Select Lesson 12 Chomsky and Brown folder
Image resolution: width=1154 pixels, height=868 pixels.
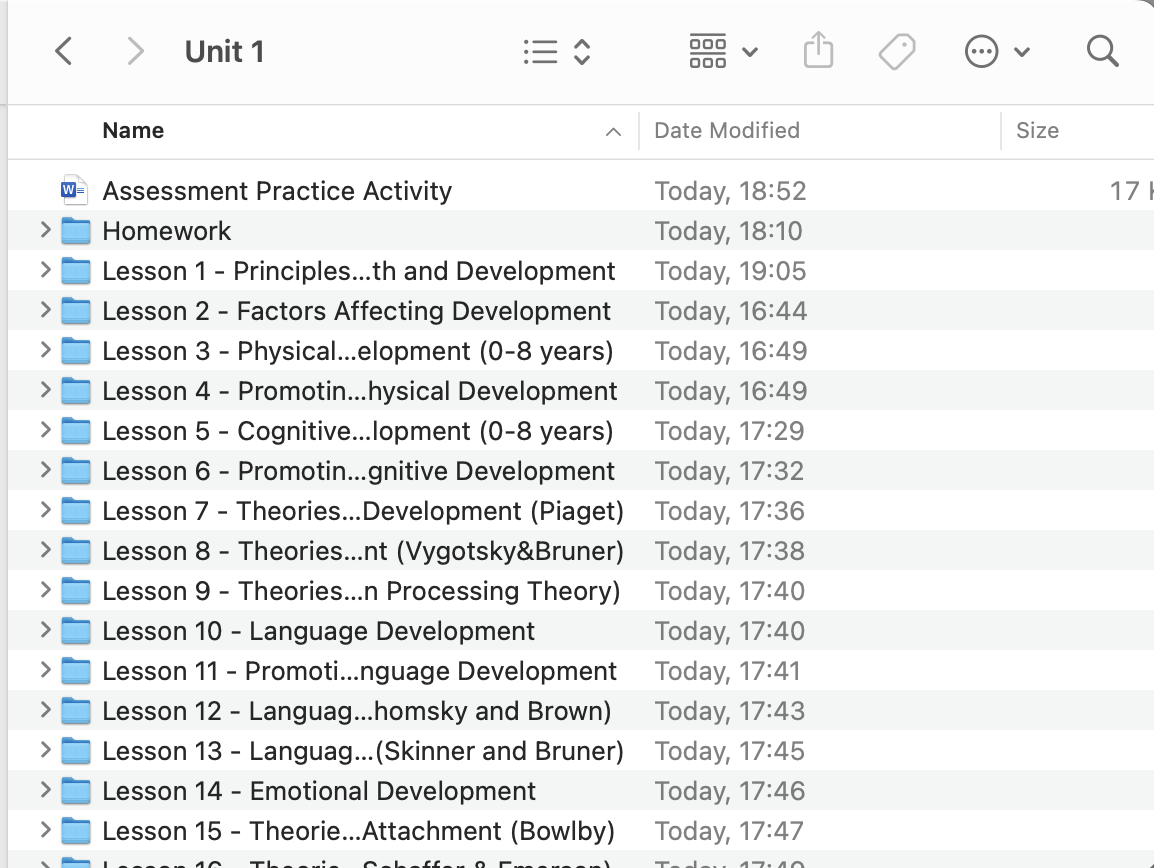(356, 711)
